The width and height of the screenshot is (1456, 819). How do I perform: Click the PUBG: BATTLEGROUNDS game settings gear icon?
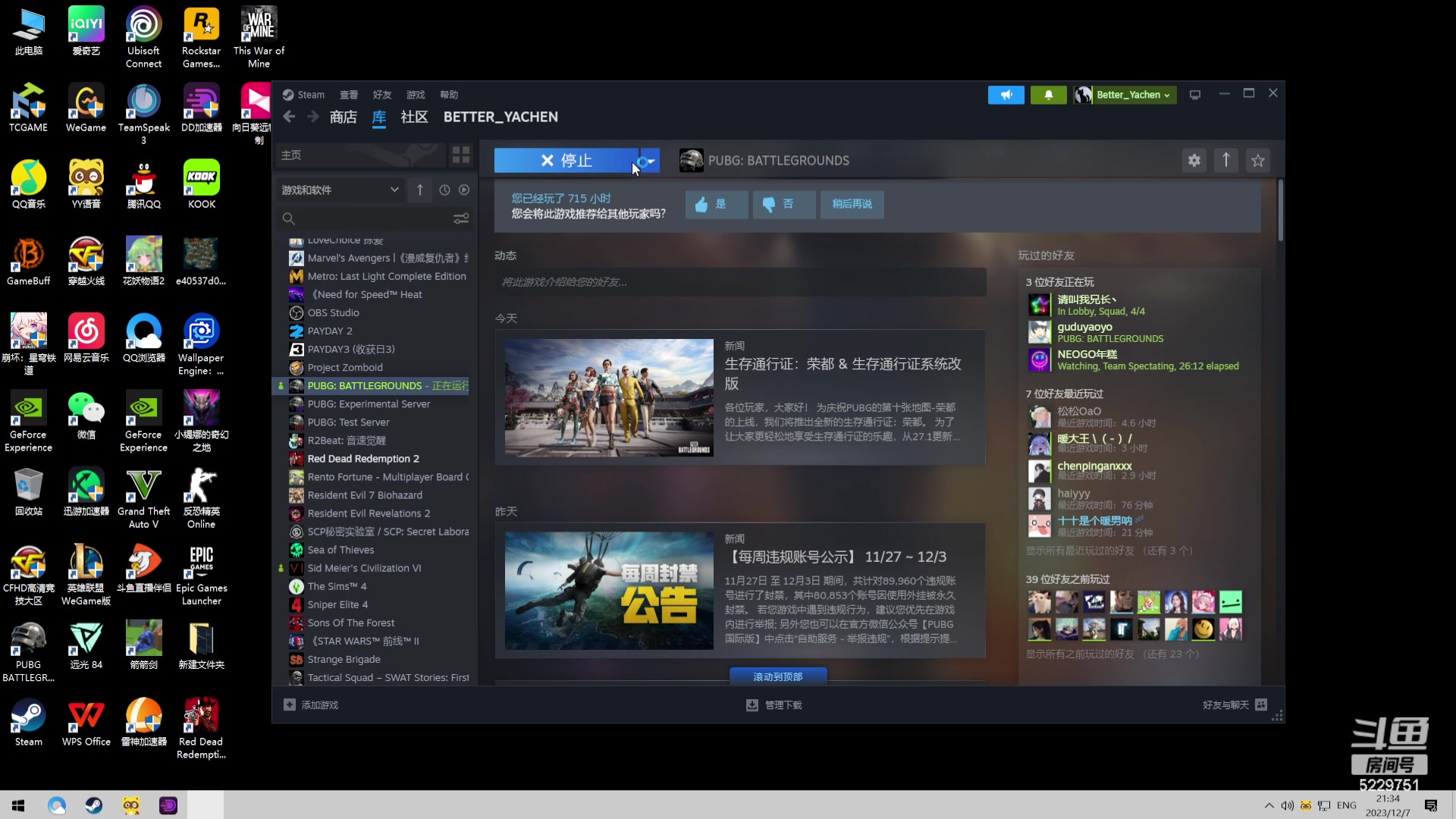[1194, 160]
